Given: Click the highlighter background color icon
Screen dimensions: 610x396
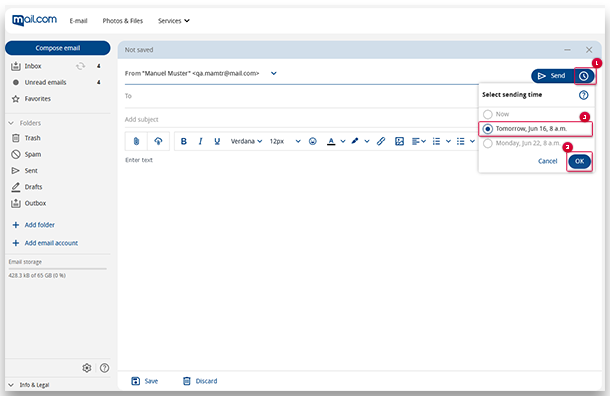Looking at the screenshot, I should pyautogui.click(x=355, y=141).
